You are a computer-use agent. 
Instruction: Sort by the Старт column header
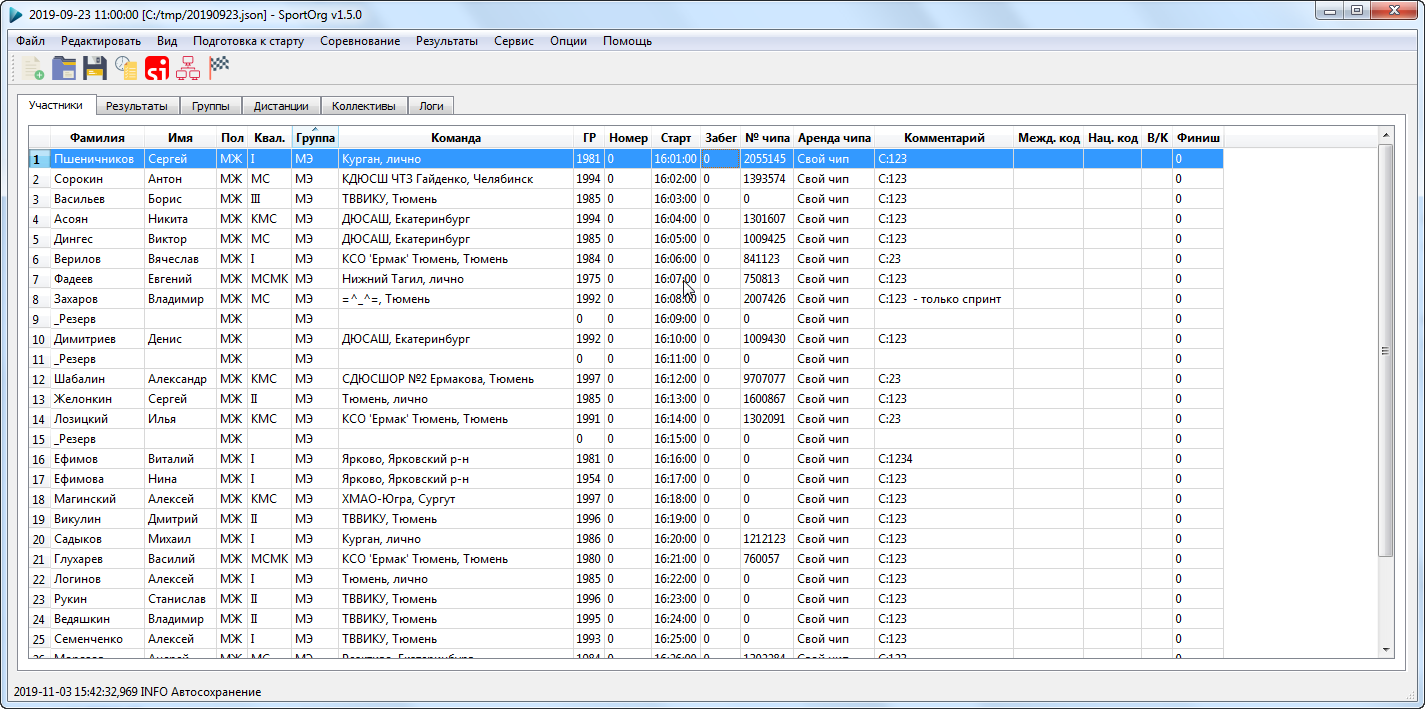pos(676,138)
